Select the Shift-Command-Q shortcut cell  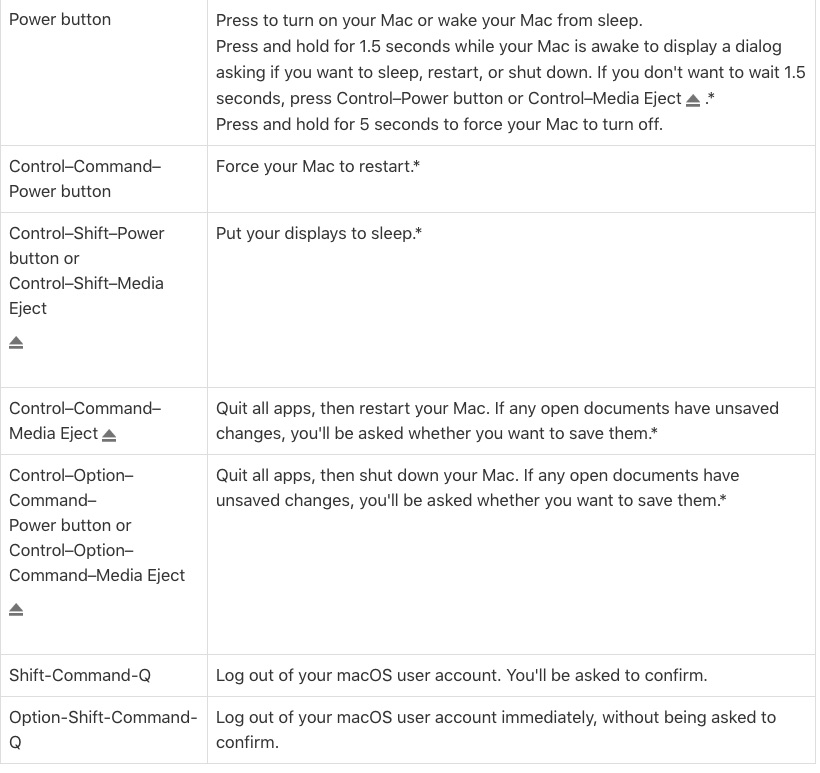point(80,676)
